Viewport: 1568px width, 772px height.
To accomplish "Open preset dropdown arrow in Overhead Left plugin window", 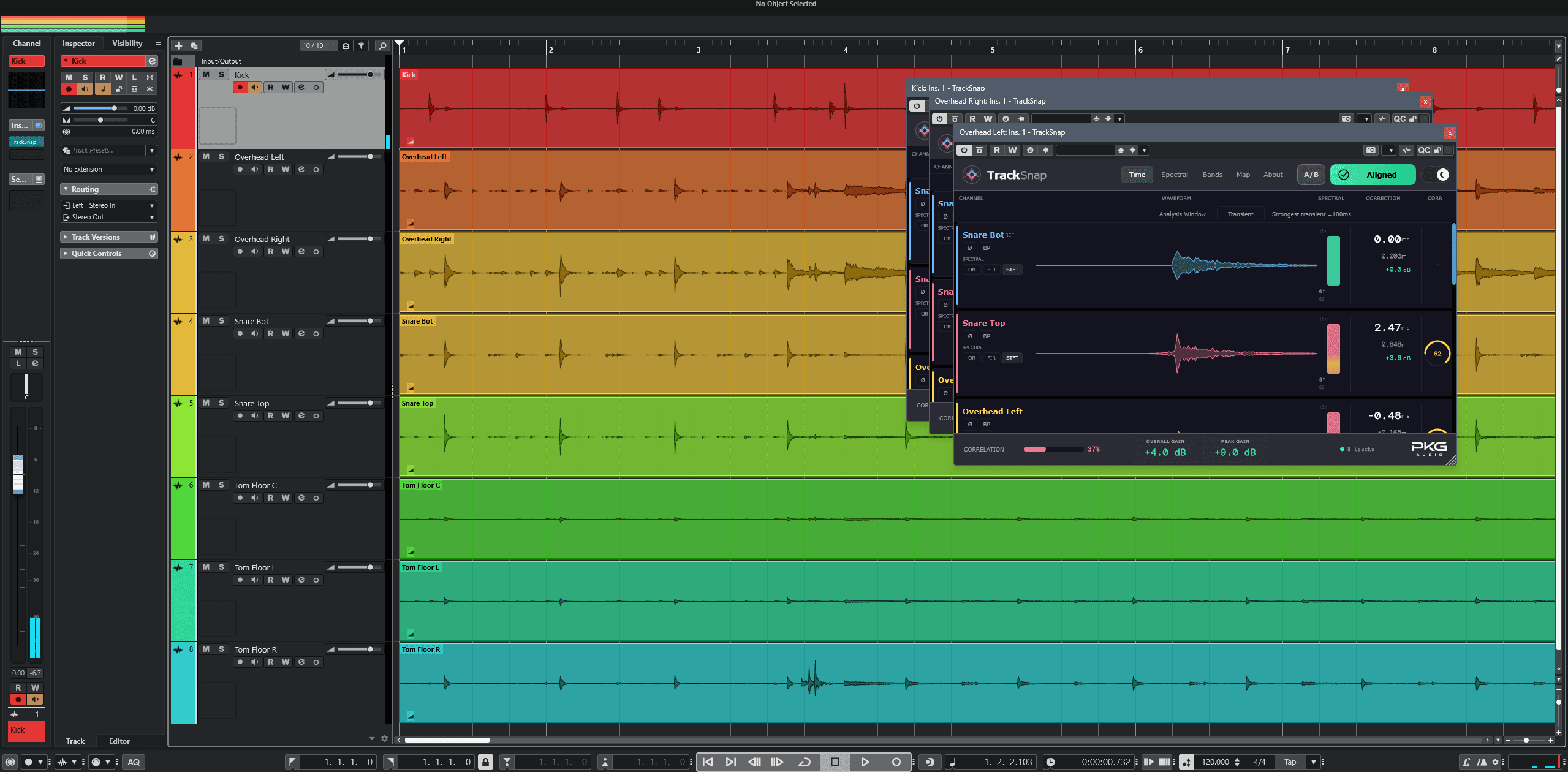I will coord(1145,150).
